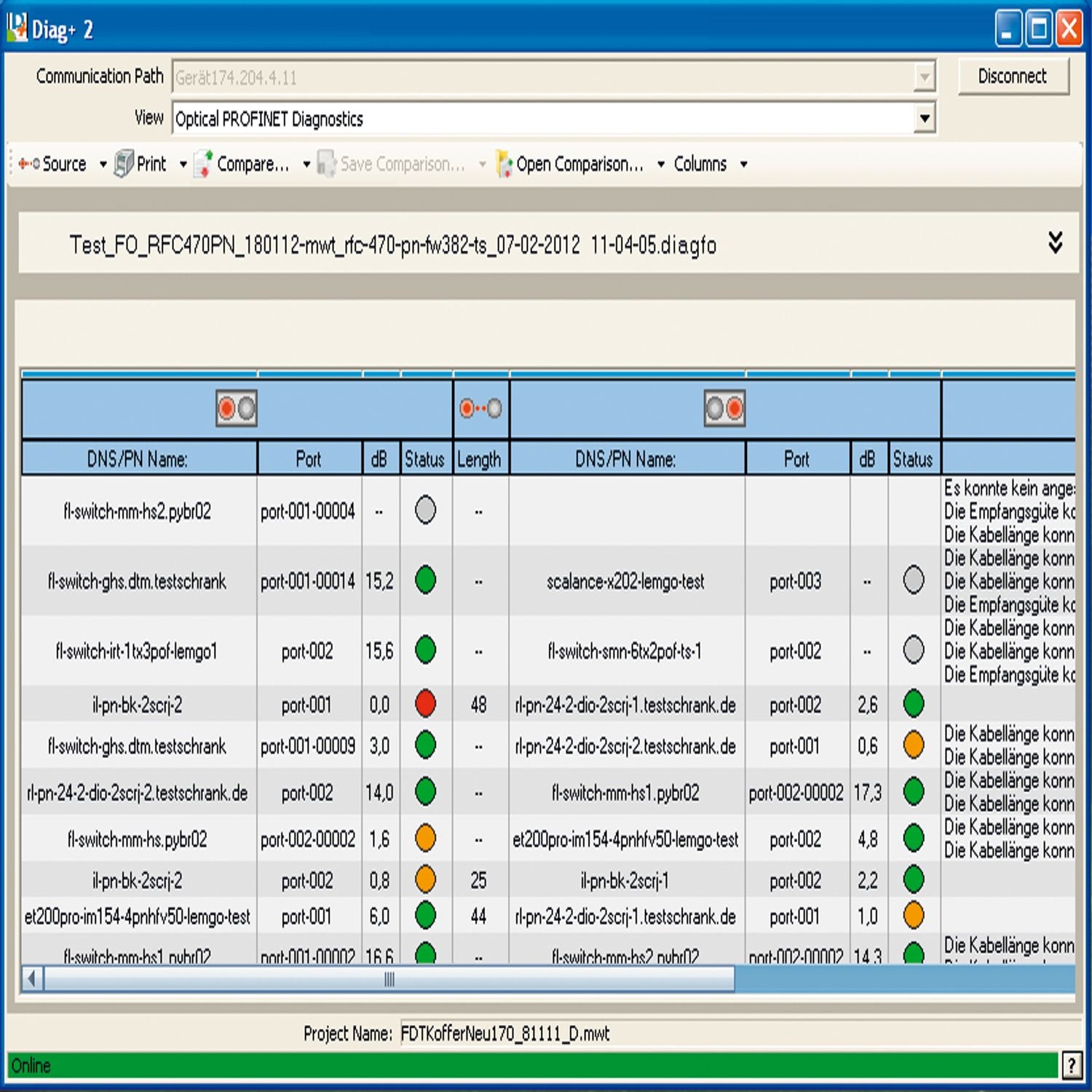
Task: Open the View dropdown list
Action: (x=924, y=118)
